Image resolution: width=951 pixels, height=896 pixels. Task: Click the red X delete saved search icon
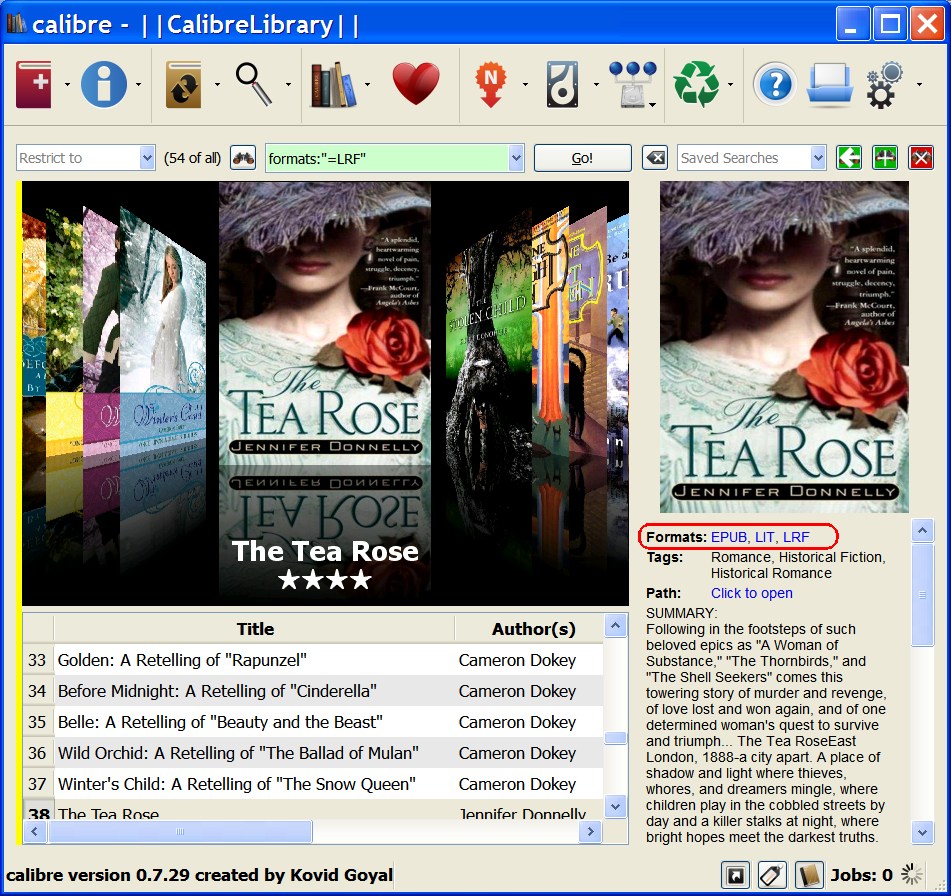[921, 158]
